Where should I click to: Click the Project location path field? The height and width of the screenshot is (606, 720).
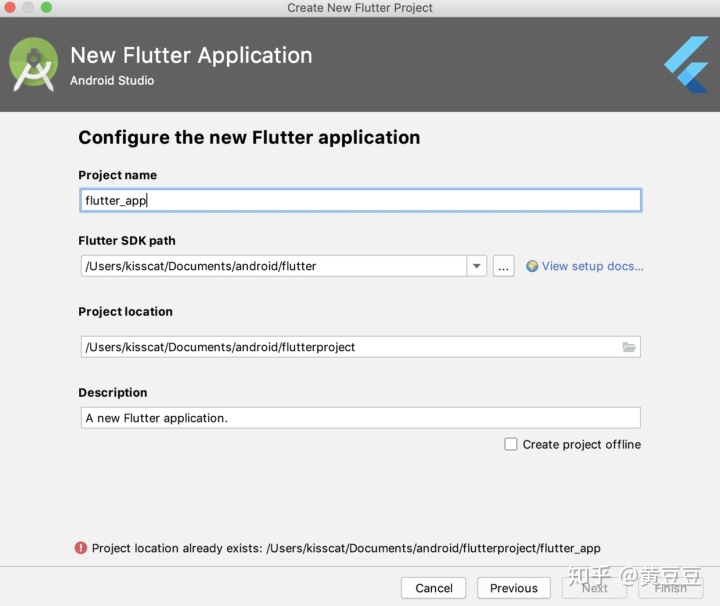[350, 347]
